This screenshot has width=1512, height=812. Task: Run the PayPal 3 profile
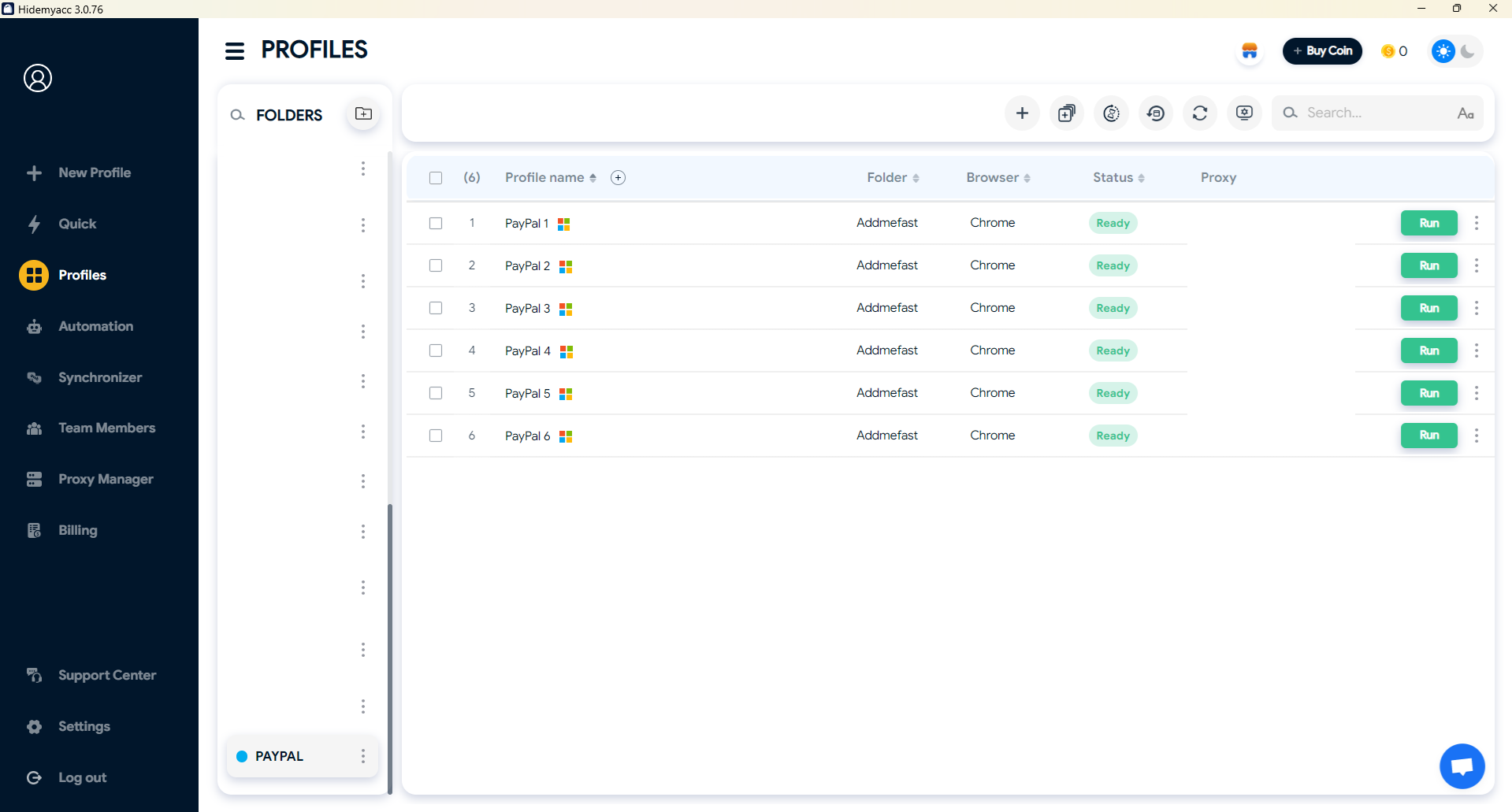[x=1429, y=308]
